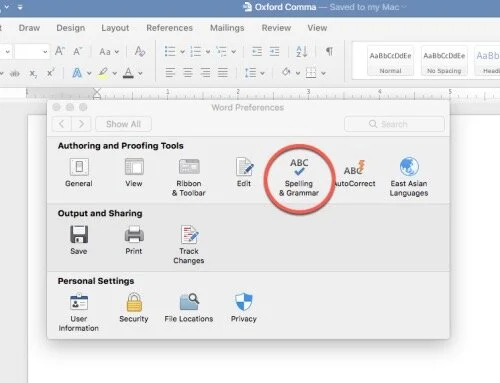Toggle subscript formatting
500x383 pixels.
tap(33, 73)
